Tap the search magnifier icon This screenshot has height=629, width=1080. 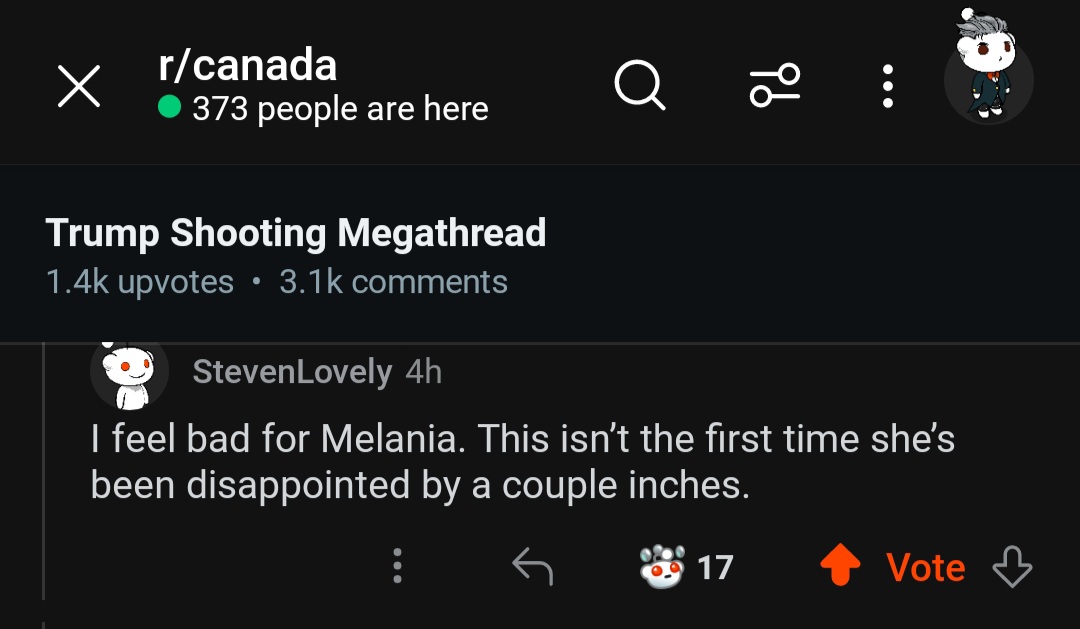click(639, 86)
